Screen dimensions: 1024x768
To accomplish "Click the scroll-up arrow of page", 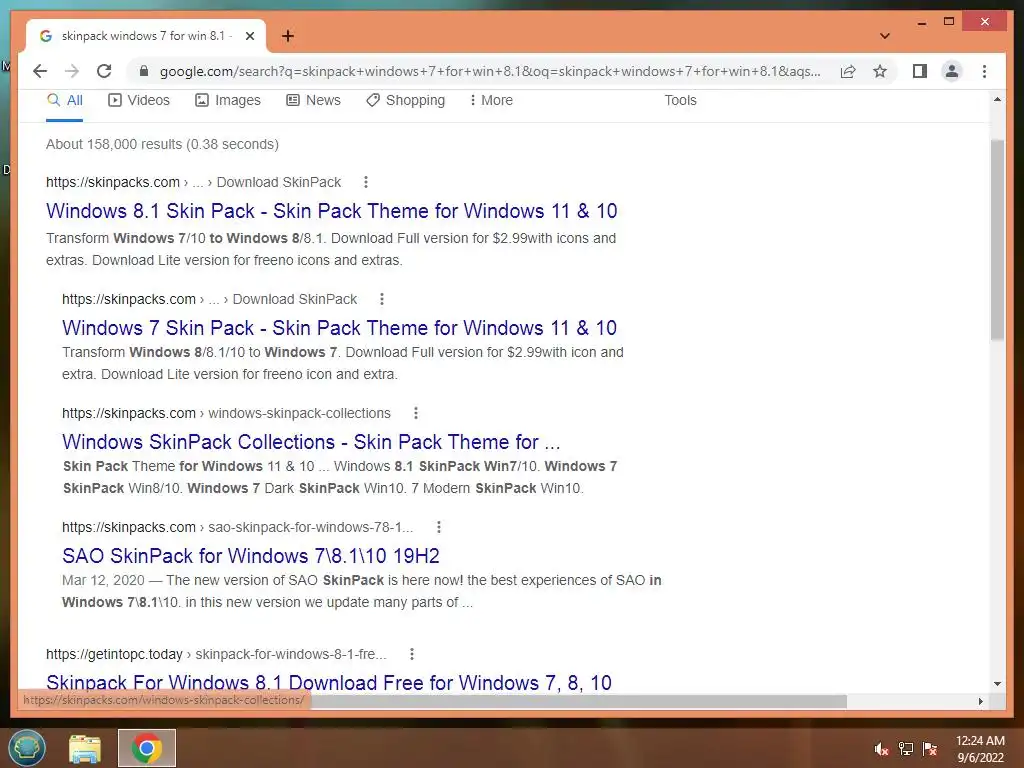I will pyautogui.click(x=997, y=99).
